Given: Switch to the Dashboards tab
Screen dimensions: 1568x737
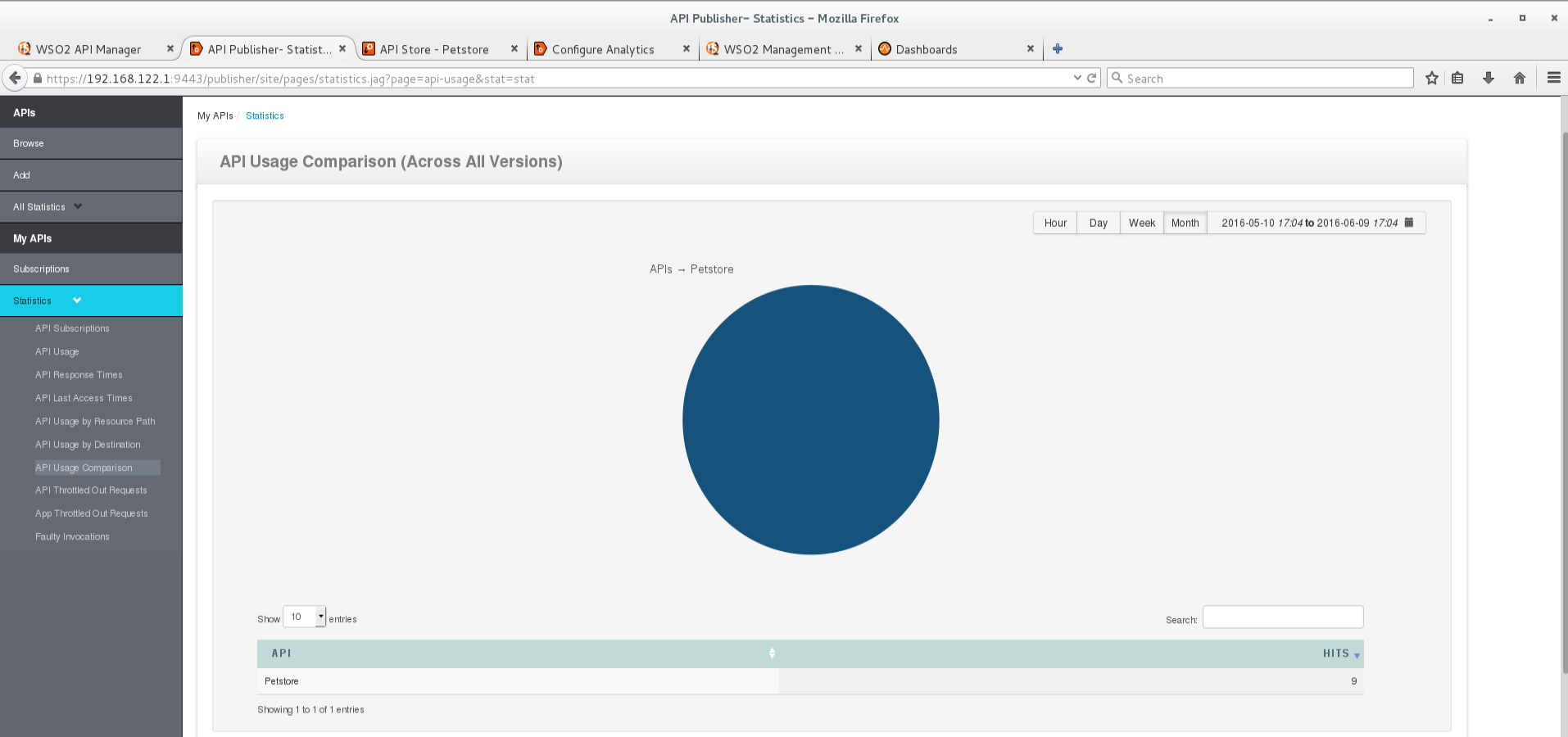Looking at the screenshot, I should 927,49.
